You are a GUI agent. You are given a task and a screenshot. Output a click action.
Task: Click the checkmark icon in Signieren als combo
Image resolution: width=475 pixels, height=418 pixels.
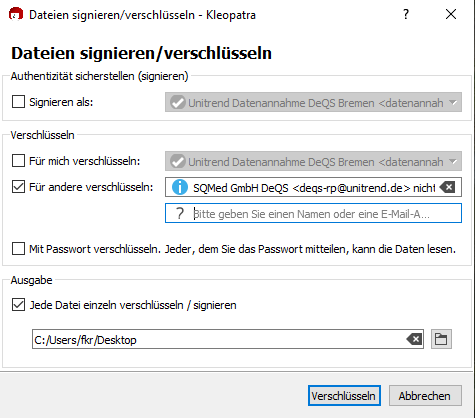(178, 102)
